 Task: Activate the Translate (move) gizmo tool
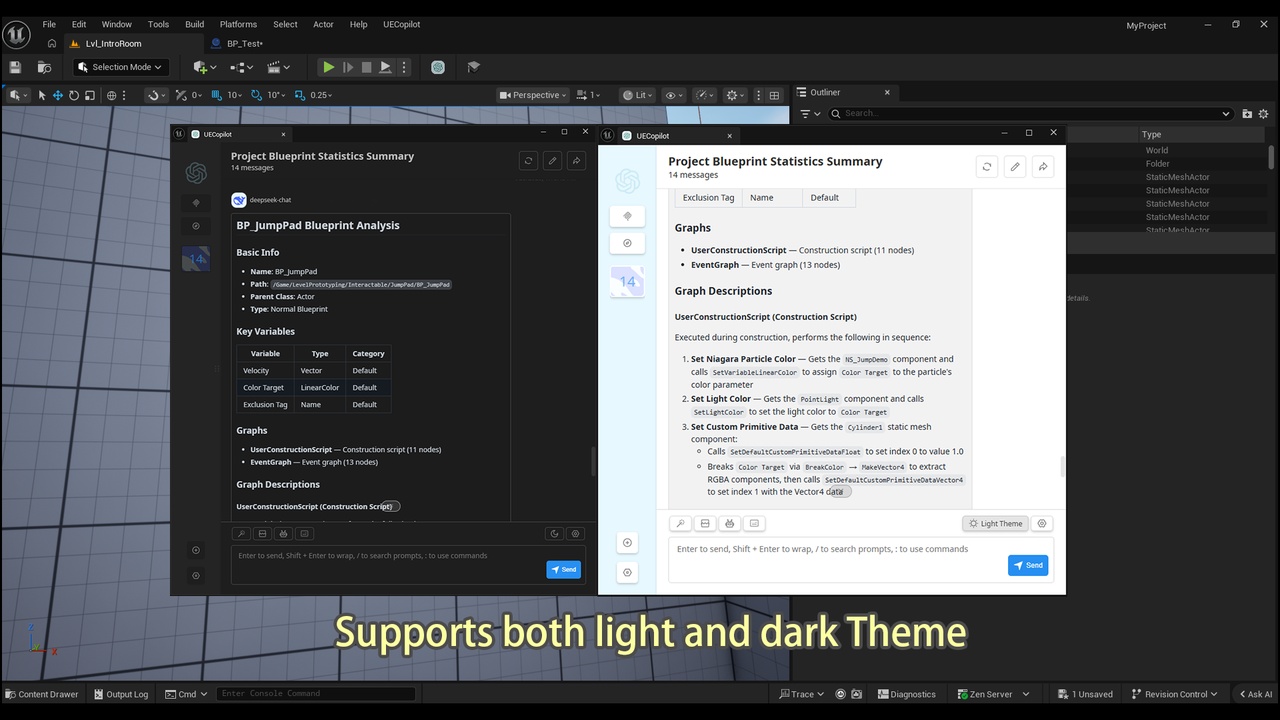[58, 95]
